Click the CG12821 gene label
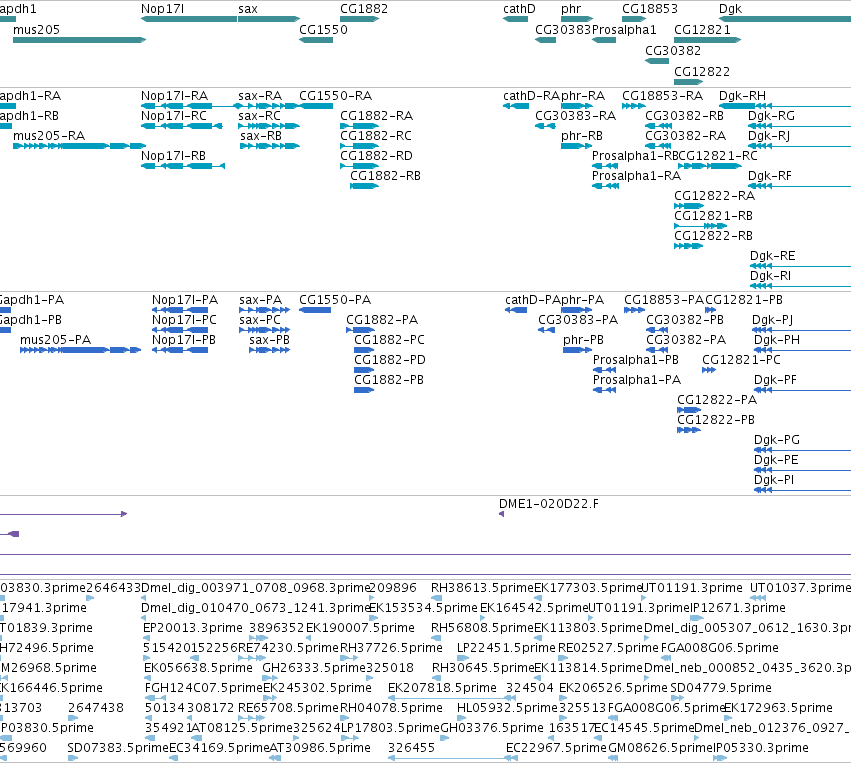This screenshot has height=763, width=851. [x=702, y=29]
